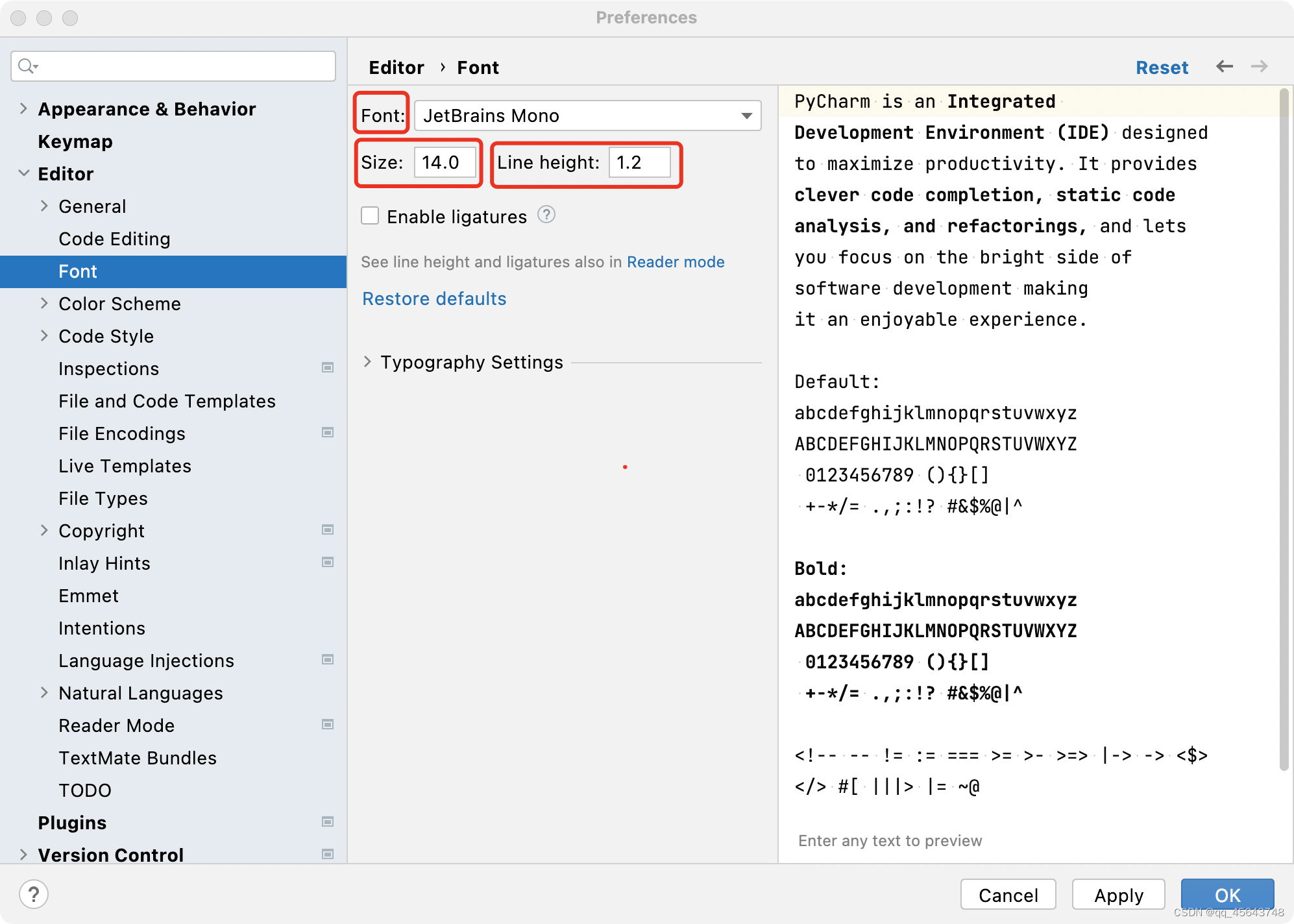Click project-level icon beside Inspections
This screenshot has width=1294, height=924.
click(328, 368)
